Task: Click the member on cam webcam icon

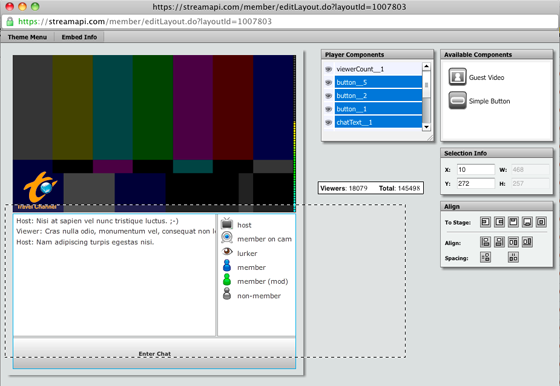Action: 227,237
